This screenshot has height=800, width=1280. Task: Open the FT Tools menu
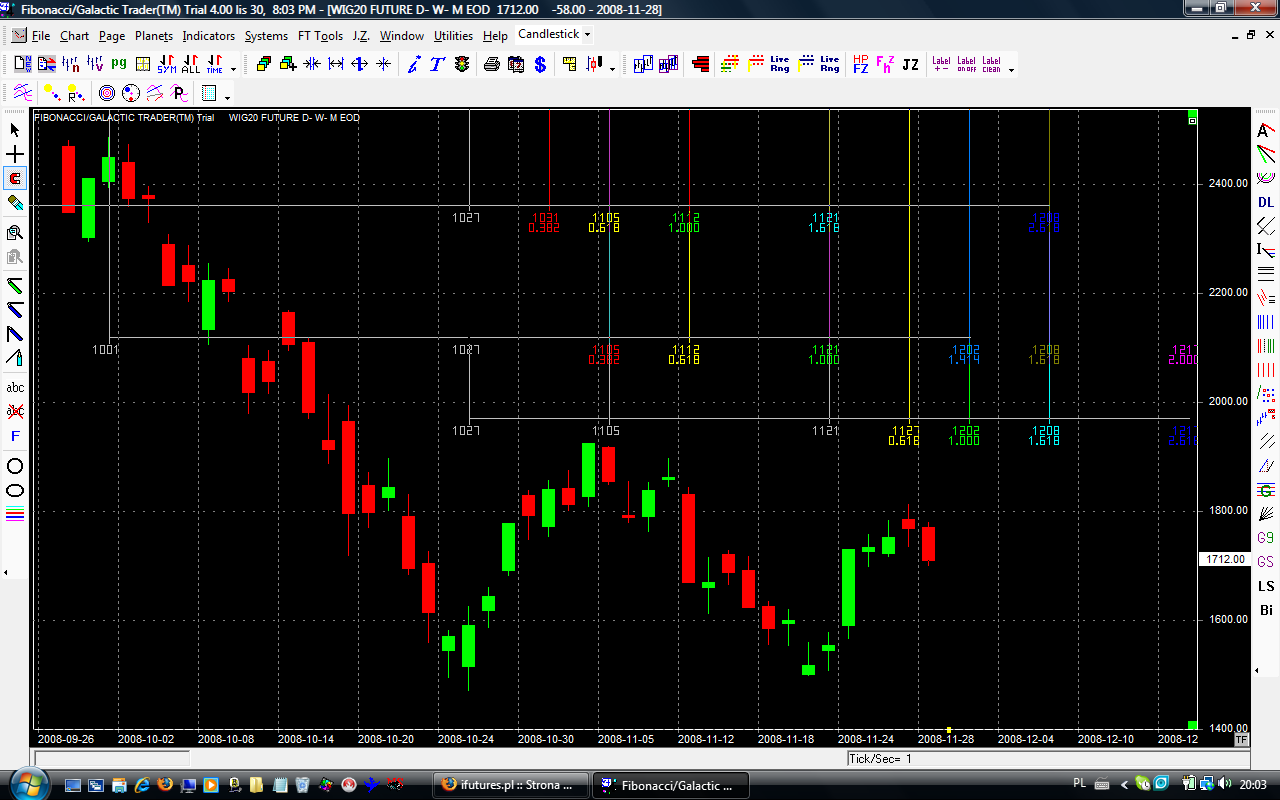(319, 36)
